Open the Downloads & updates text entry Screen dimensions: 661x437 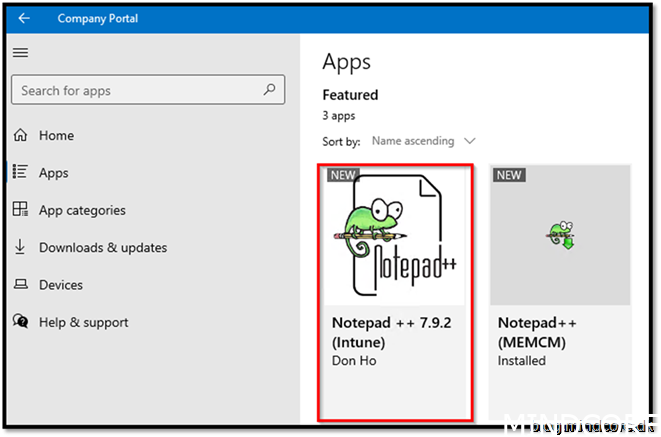pos(102,247)
